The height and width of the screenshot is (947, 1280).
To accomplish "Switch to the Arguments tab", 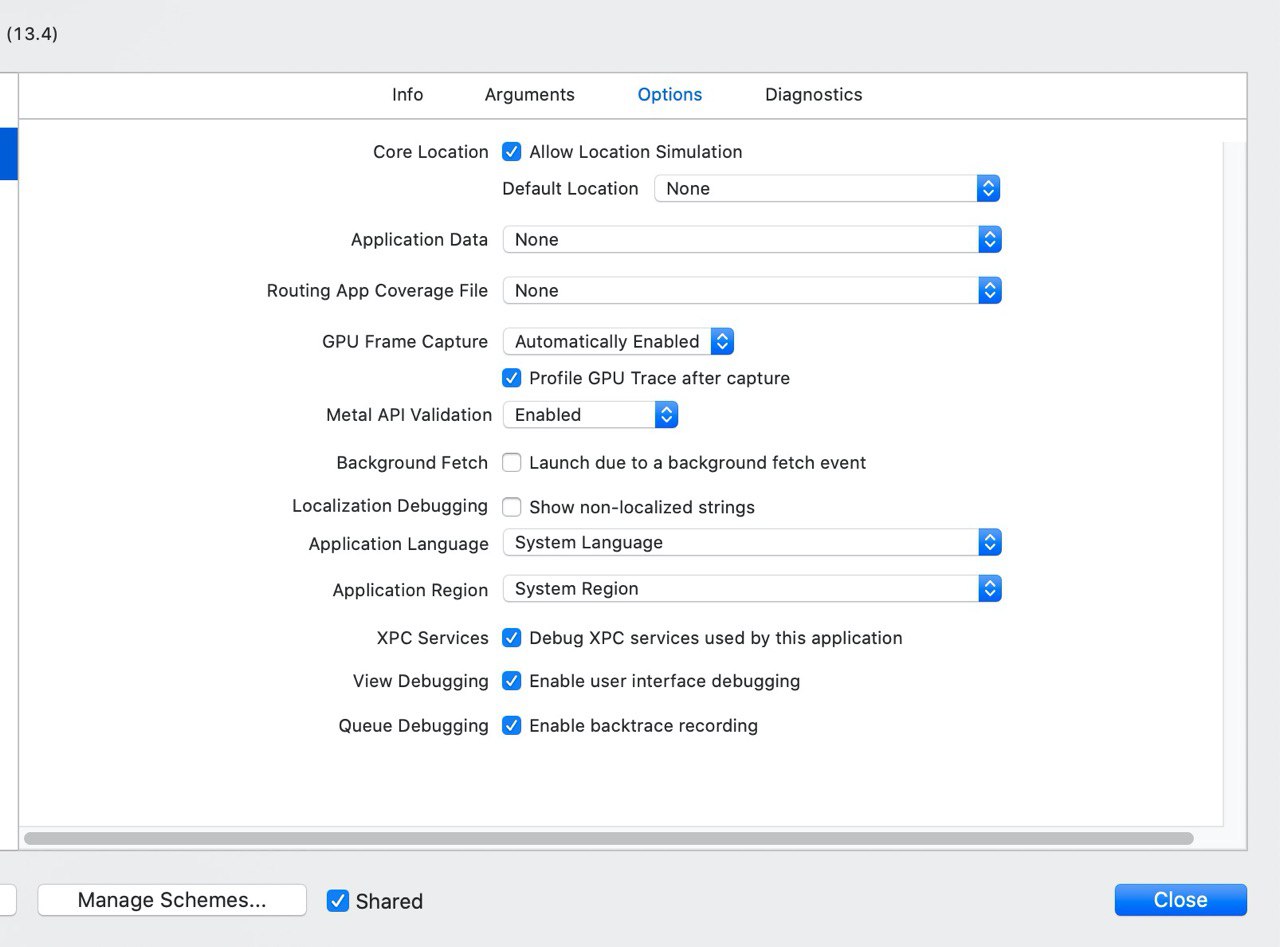I will pos(529,95).
